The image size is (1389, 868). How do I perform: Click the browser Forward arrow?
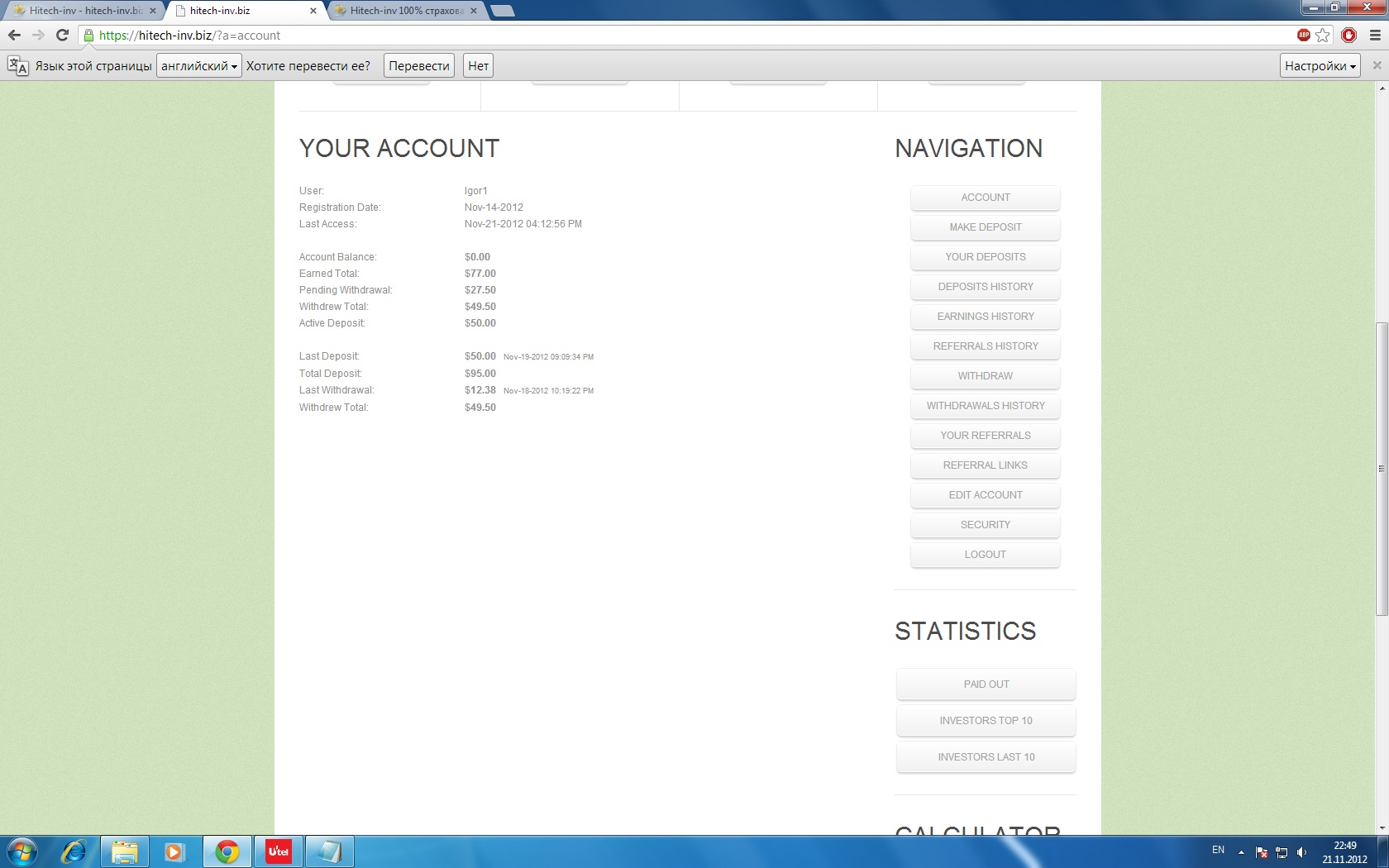38,35
